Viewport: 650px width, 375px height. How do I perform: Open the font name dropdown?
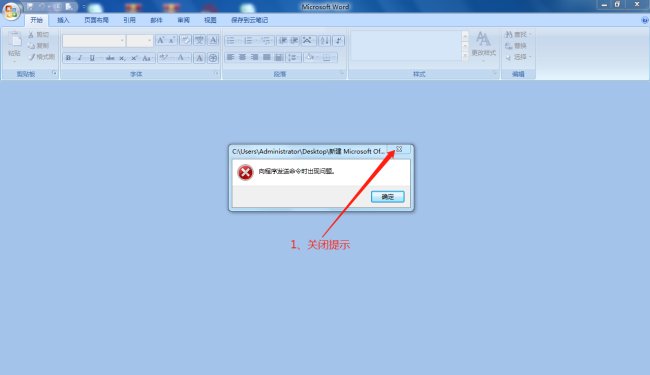tap(122, 41)
